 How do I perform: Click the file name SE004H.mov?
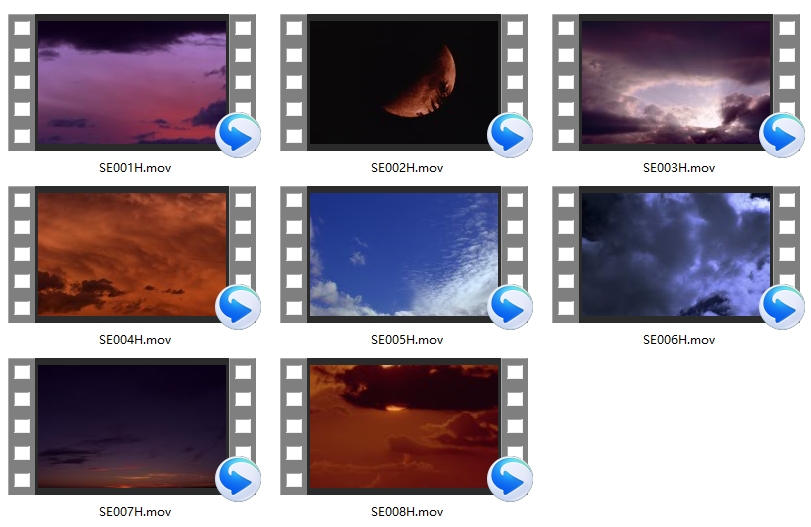point(135,340)
